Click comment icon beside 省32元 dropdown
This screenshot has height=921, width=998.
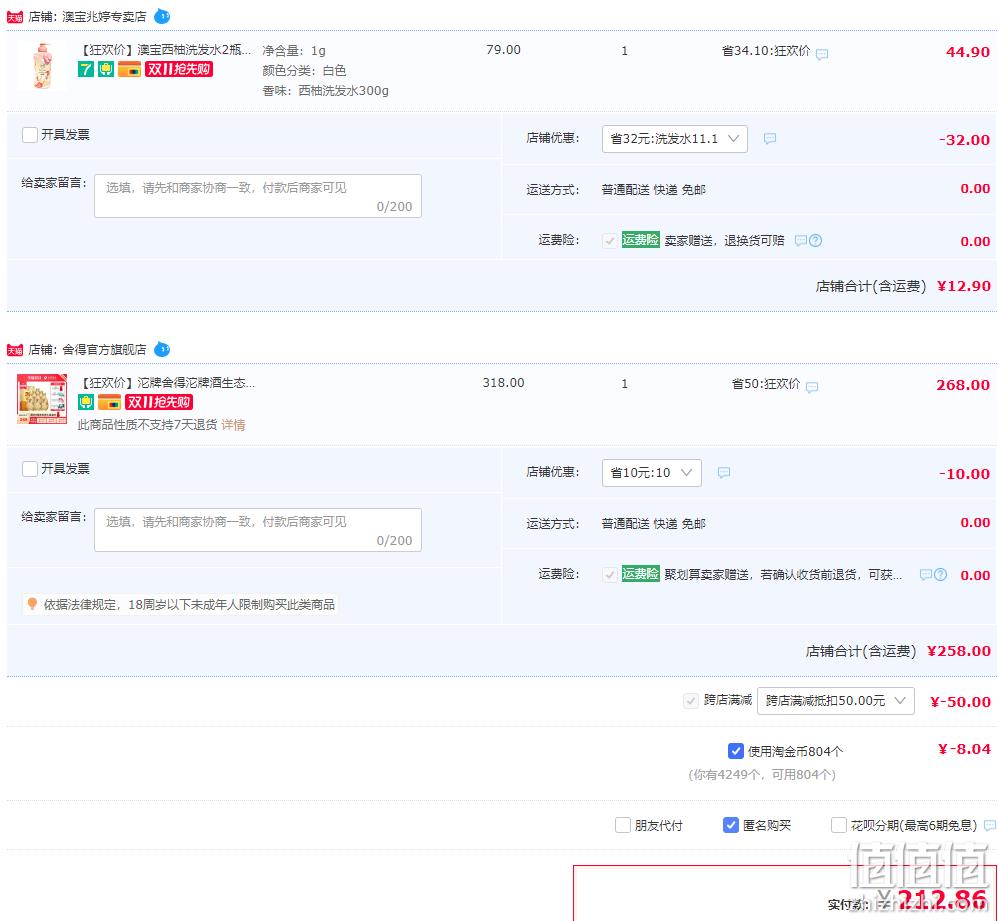(770, 138)
